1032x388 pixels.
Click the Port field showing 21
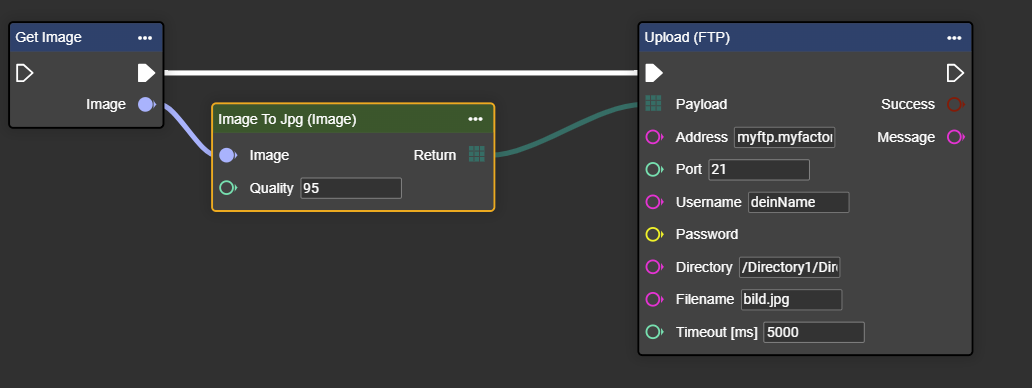[x=759, y=169]
